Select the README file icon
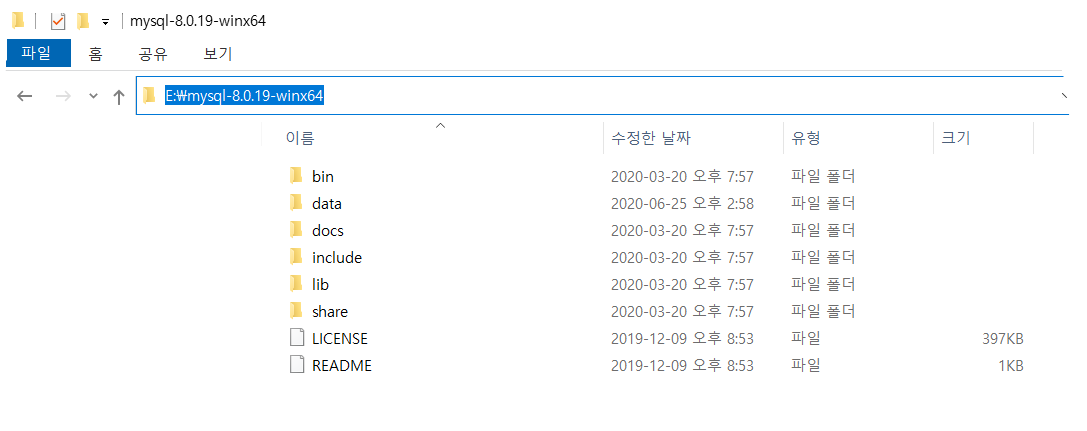The width and height of the screenshot is (1087, 431). coord(297,365)
